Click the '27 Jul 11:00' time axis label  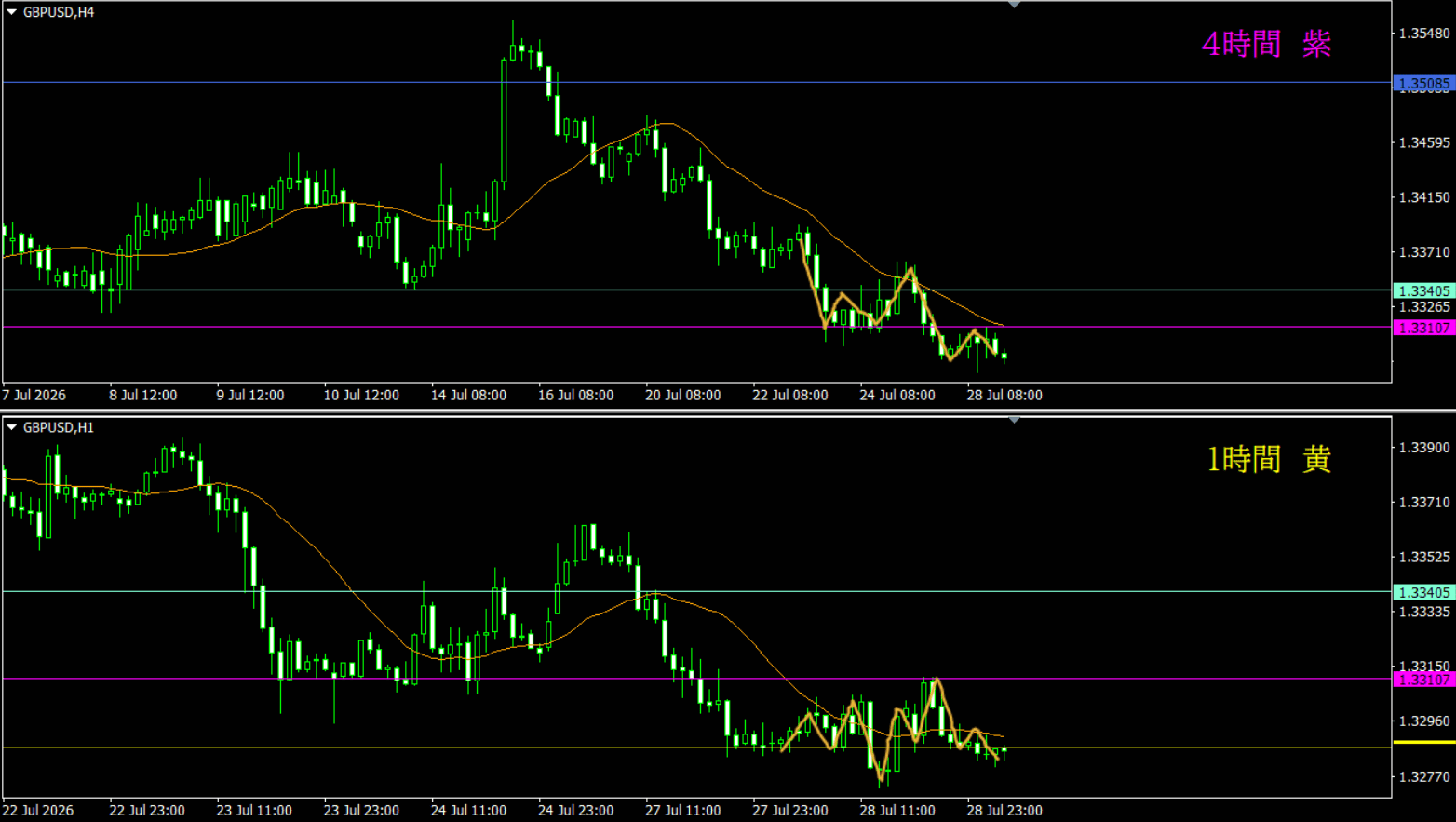click(682, 810)
